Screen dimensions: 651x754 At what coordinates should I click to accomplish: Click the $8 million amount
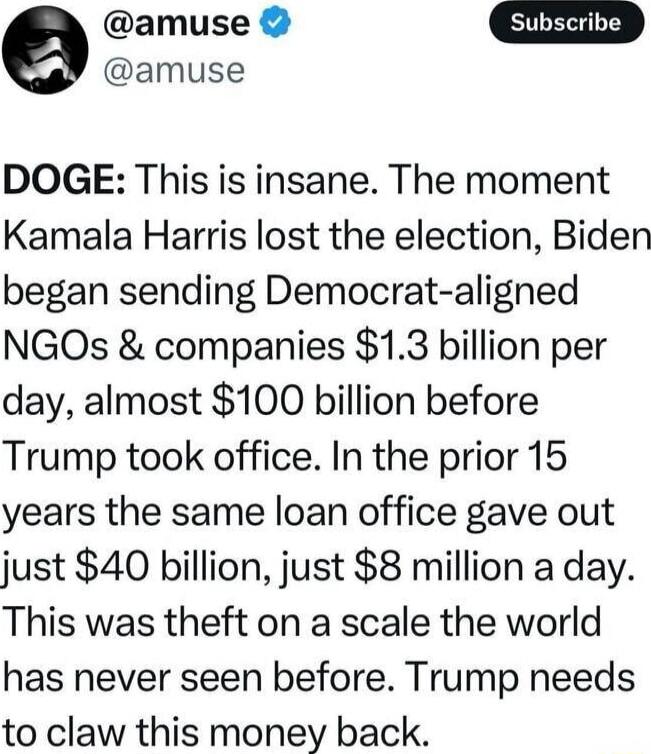coord(439,567)
